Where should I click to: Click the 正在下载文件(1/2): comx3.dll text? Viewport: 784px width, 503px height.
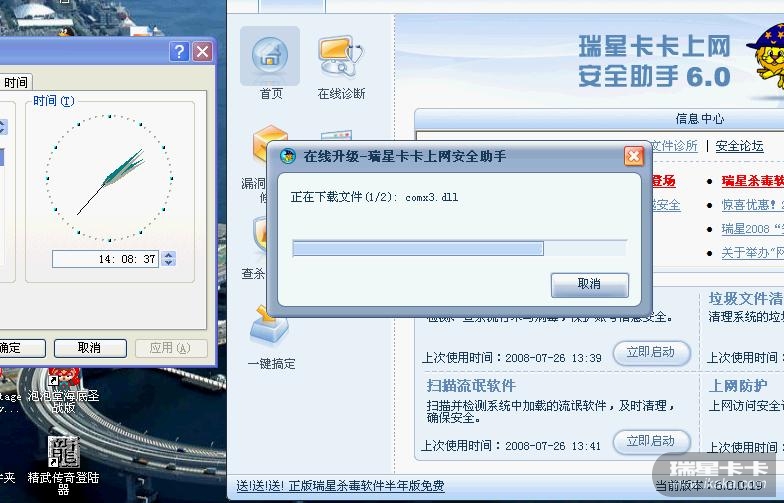pyautogui.click(x=374, y=197)
